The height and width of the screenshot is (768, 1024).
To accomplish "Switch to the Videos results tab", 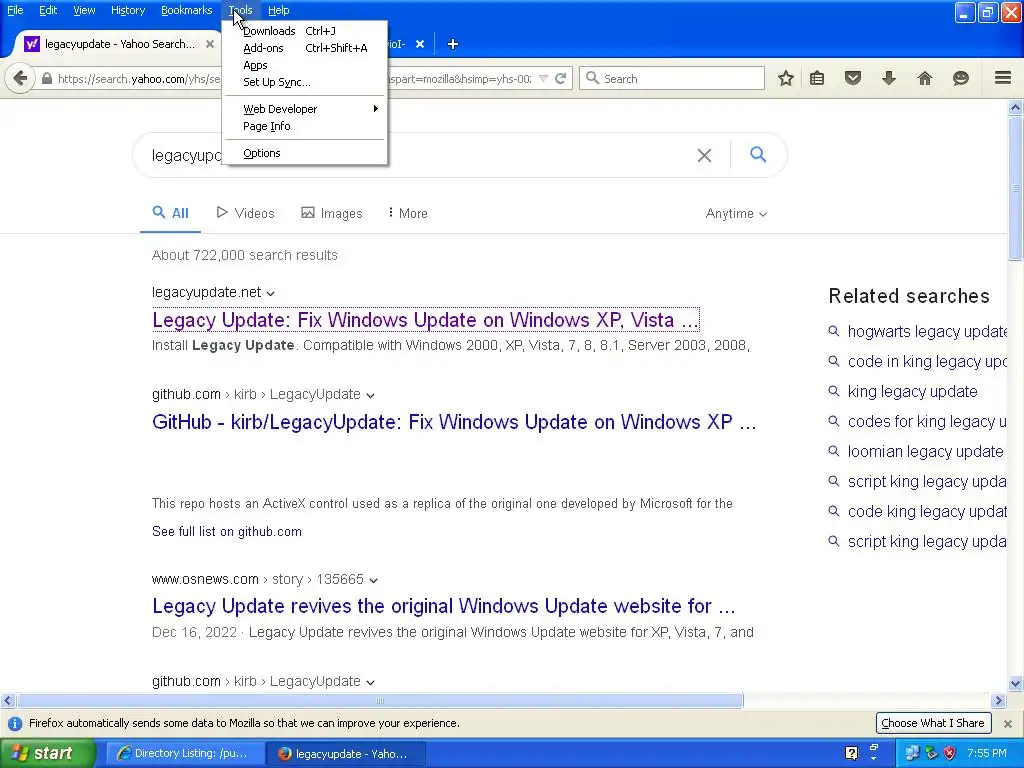I will click(x=246, y=214).
